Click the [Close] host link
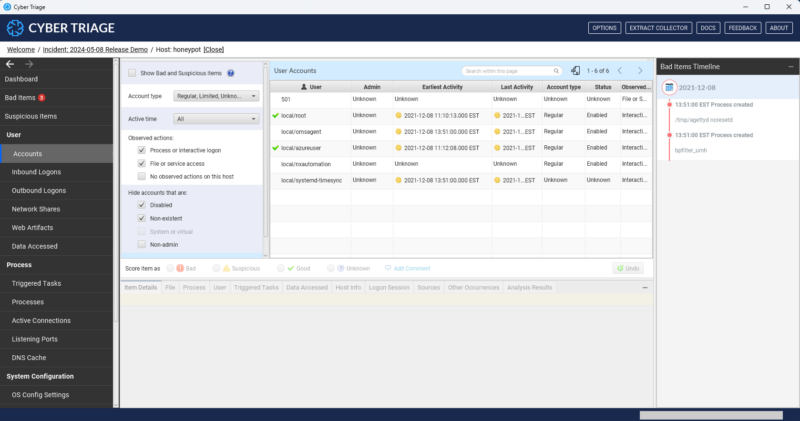This screenshot has width=800, height=421. [213, 49]
